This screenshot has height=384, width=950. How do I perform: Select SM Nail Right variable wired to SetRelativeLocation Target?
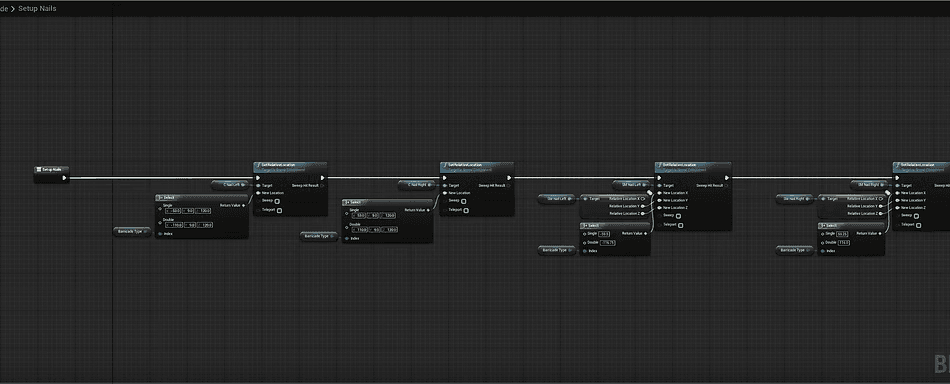(x=869, y=185)
